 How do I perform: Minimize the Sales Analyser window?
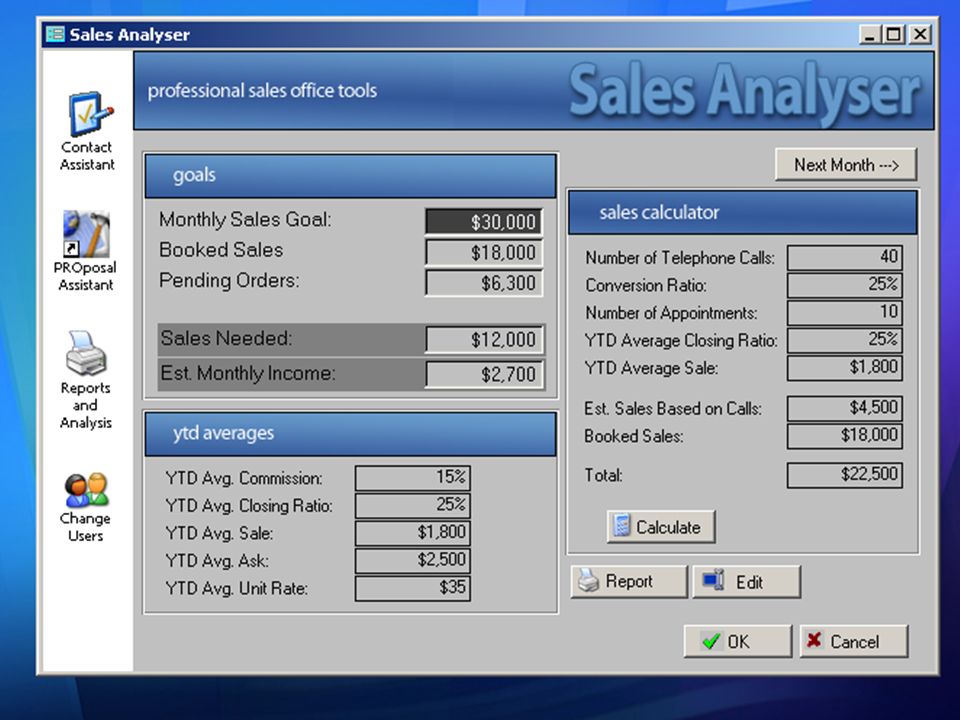(x=869, y=34)
